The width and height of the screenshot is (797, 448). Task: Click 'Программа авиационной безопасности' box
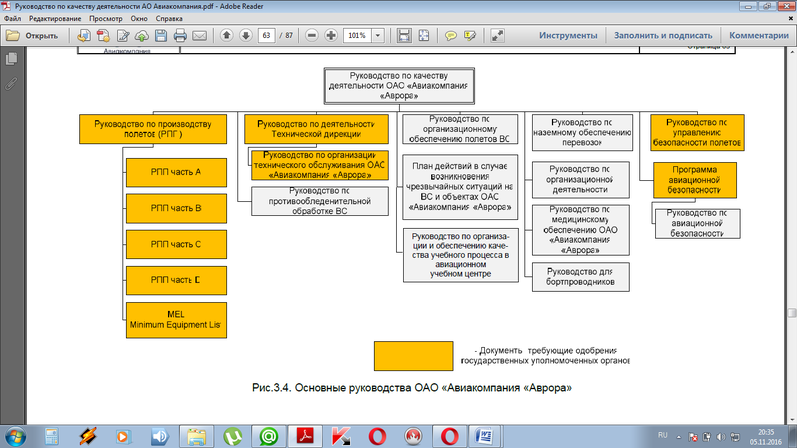[694, 180]
